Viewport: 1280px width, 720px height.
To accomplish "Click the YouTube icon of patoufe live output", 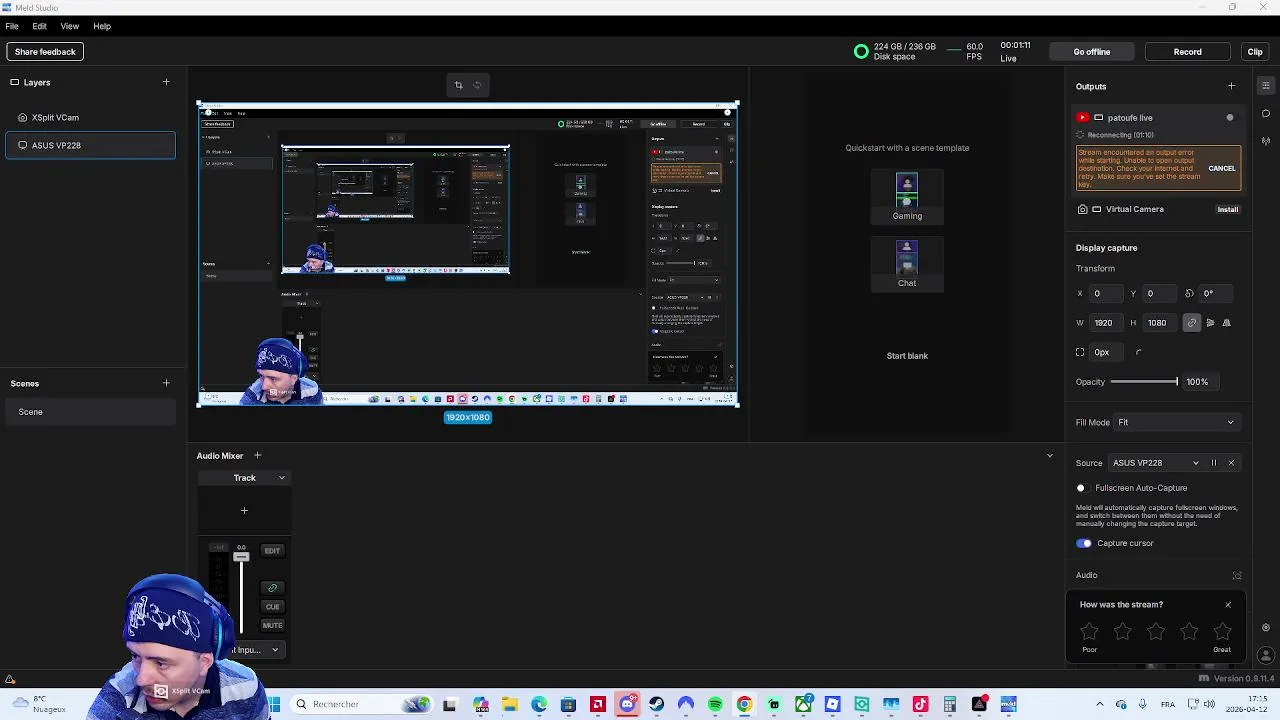I will pyautogui.click(x=1082, y=117).
